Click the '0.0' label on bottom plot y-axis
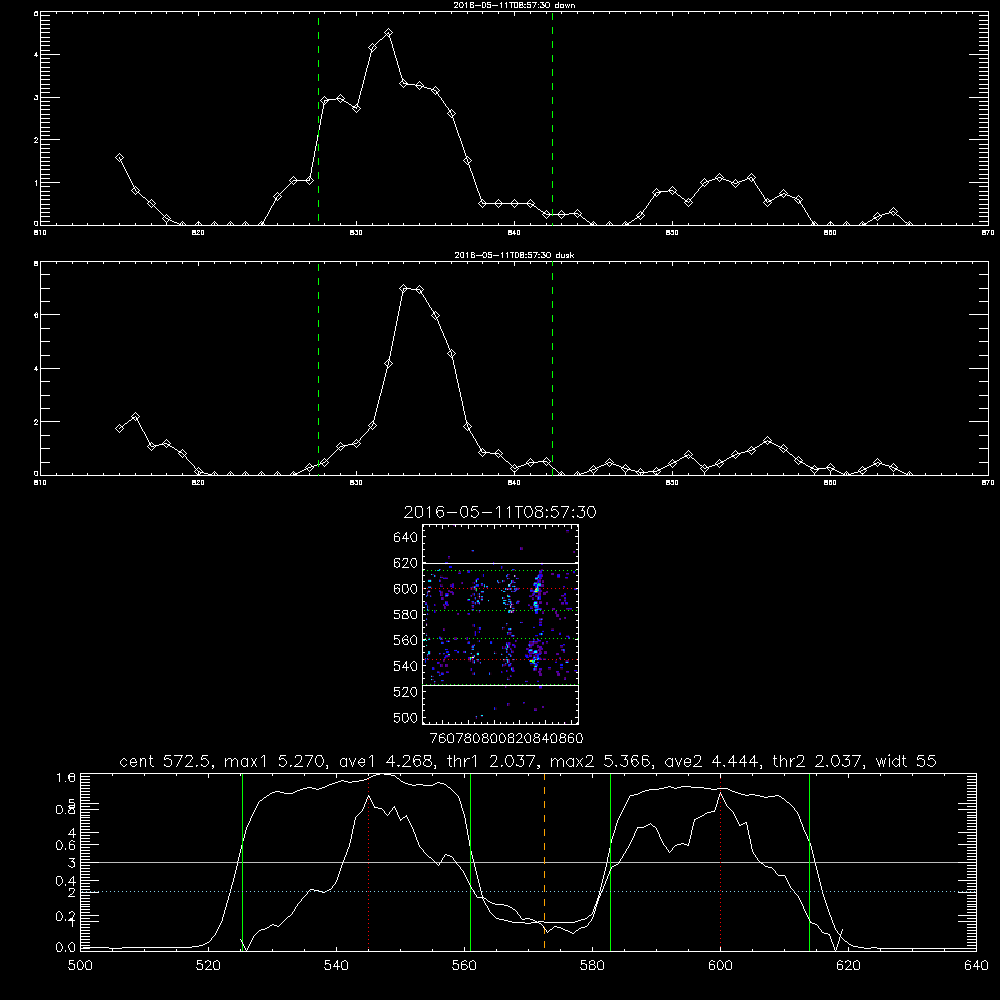 tap(66, 948)
